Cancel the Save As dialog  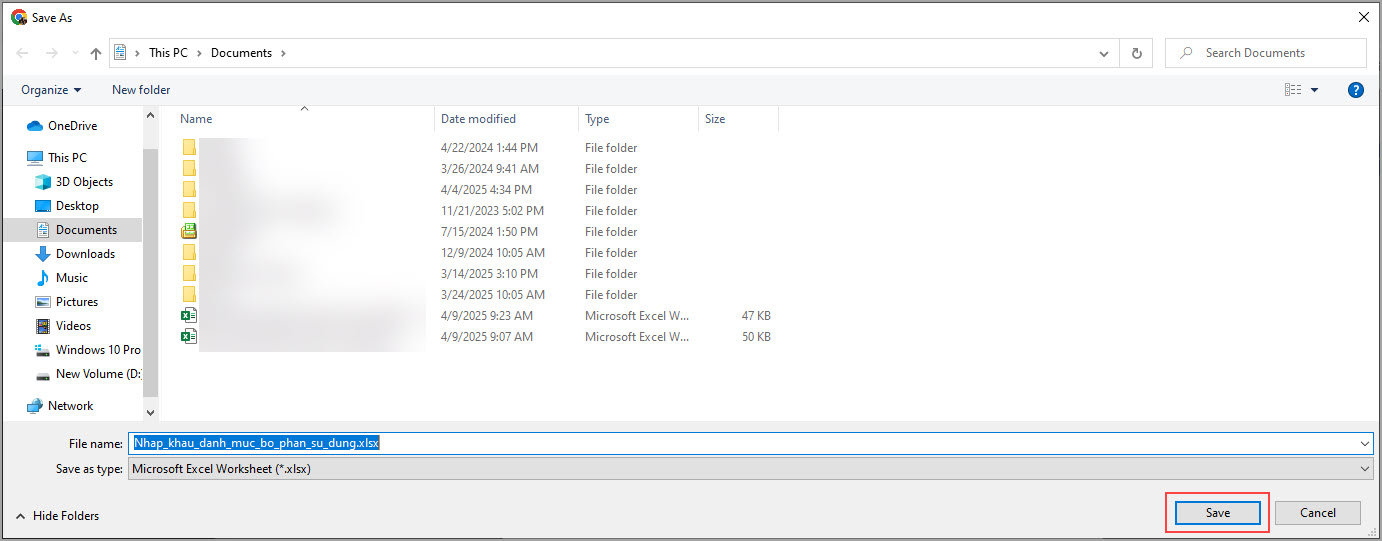1317,513
